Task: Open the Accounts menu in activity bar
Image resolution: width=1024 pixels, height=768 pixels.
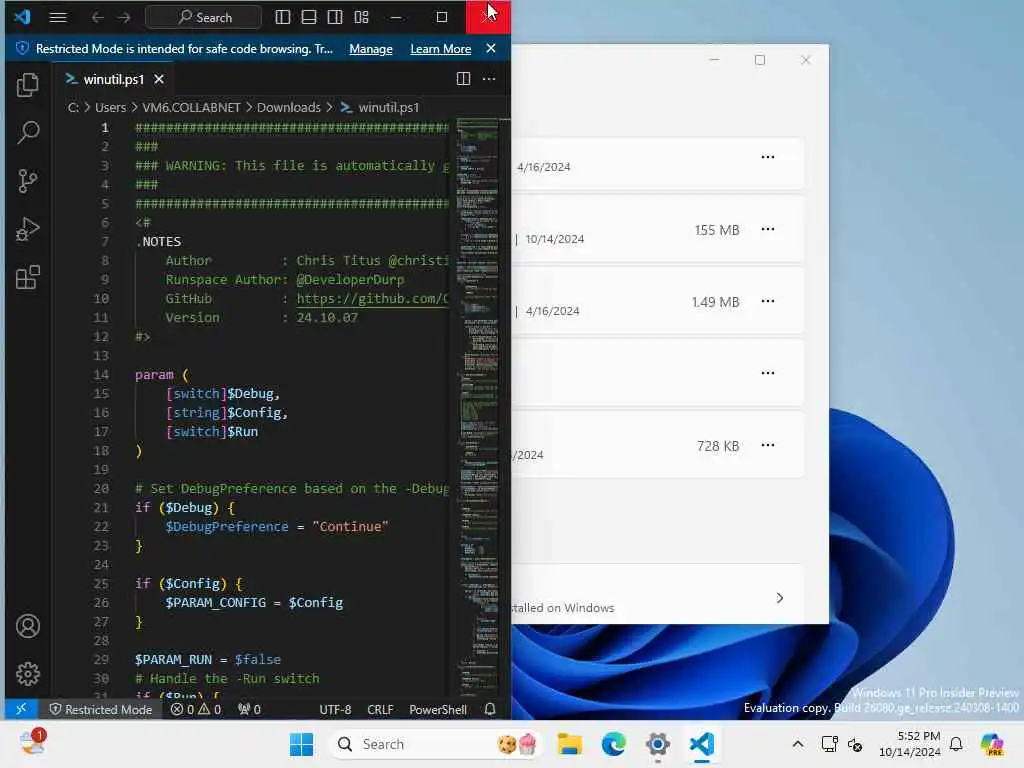Action: point(27,626)
